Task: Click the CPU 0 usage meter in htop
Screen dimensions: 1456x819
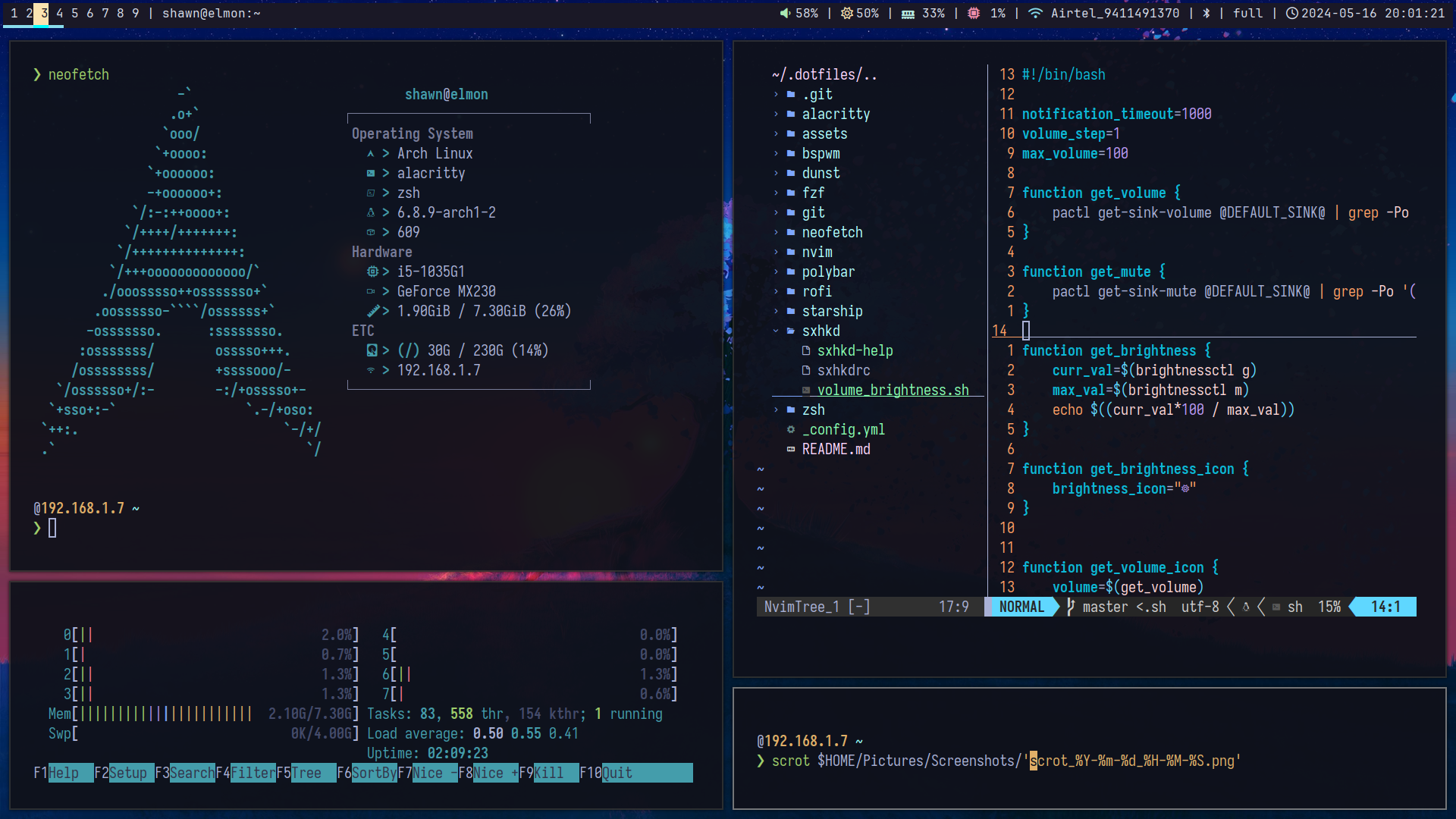Action: coord(211,635)
